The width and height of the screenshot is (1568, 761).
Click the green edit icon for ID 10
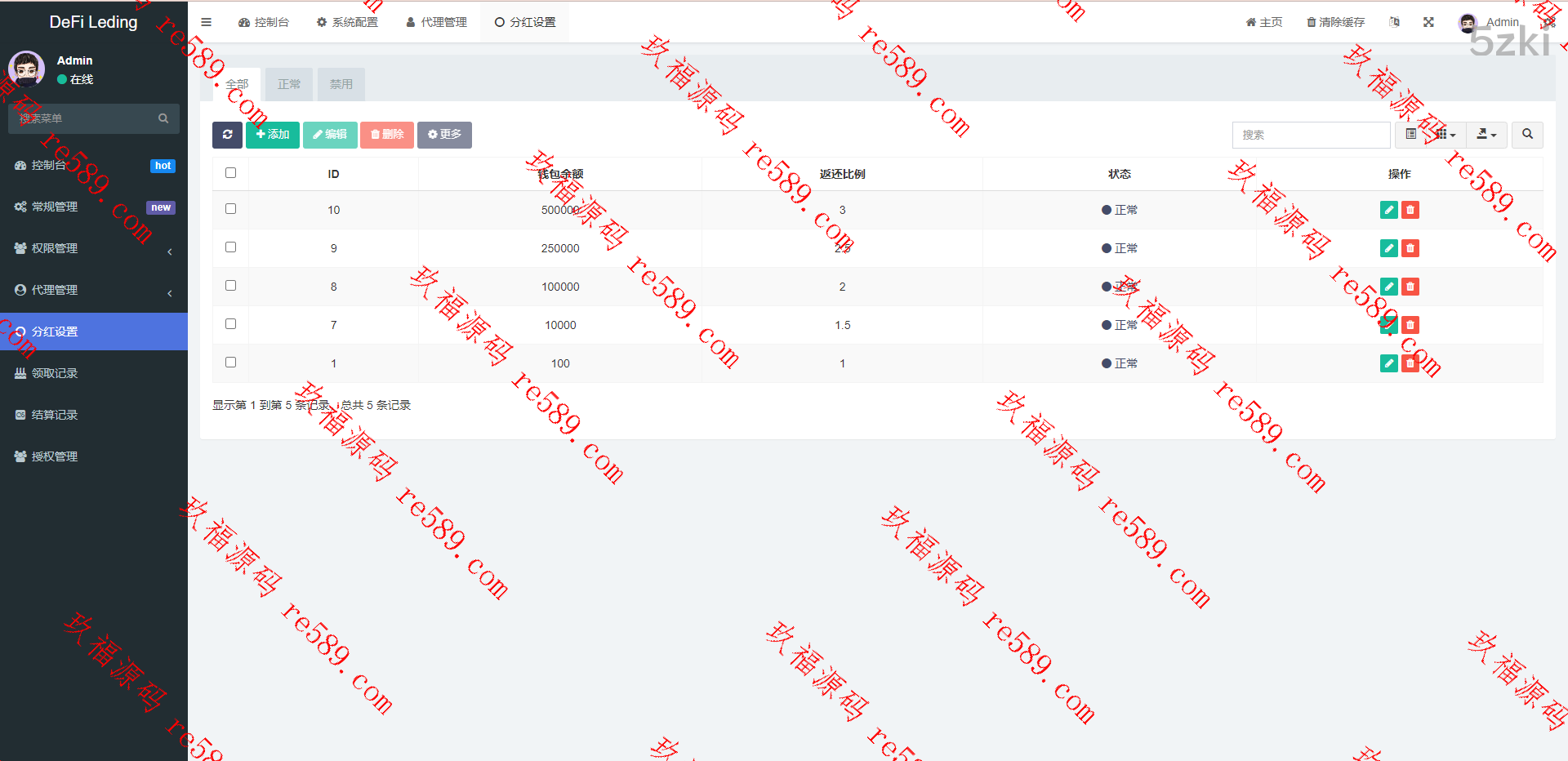pos(1388,210)
